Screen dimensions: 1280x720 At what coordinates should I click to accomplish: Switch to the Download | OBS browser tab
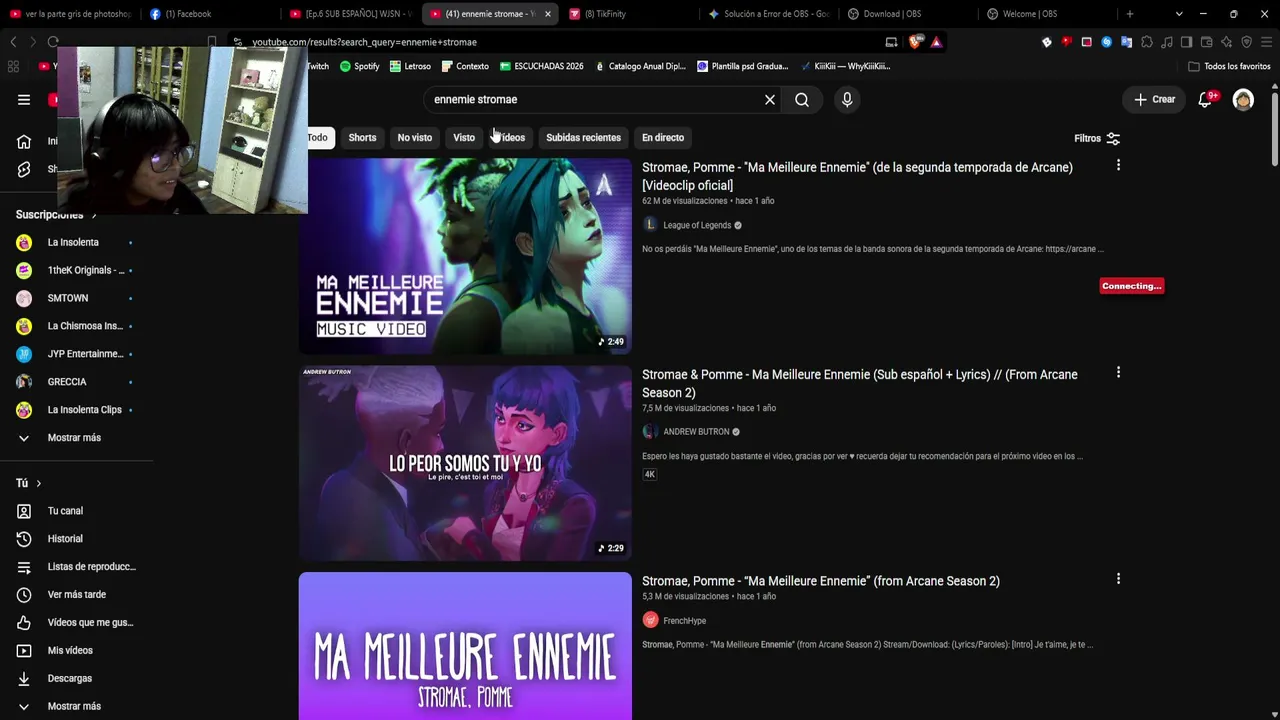point(906,14)
